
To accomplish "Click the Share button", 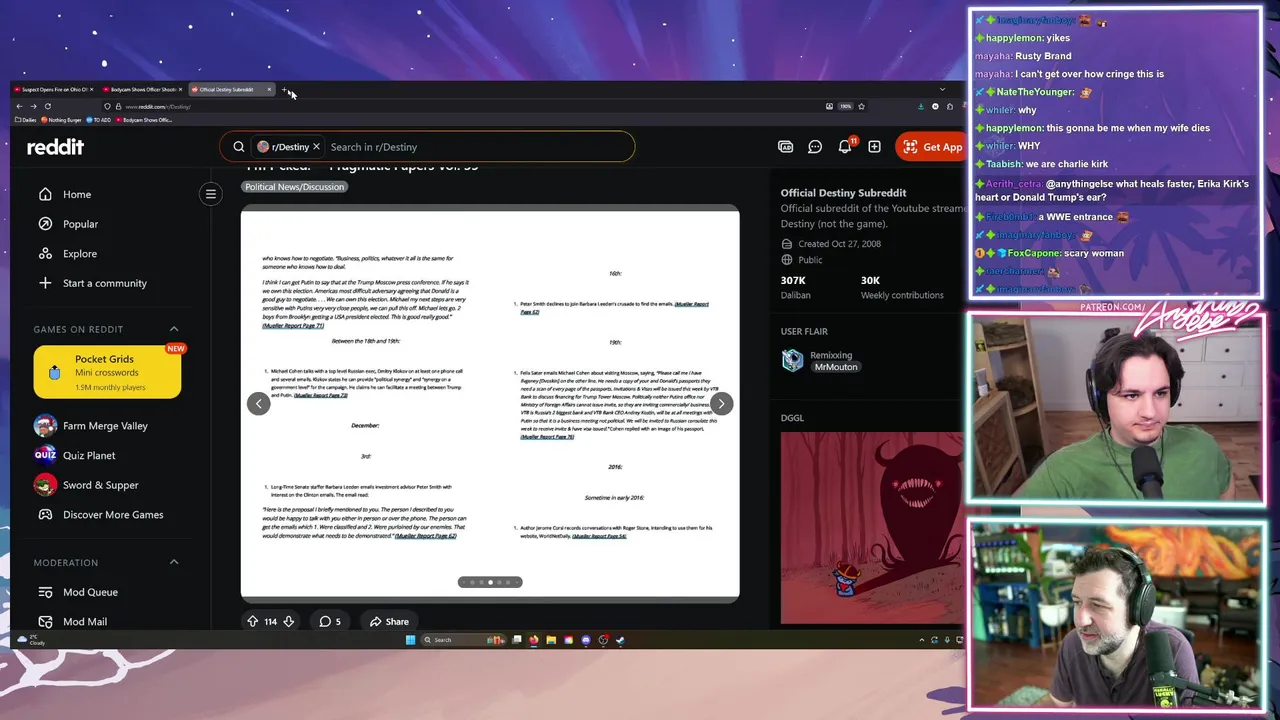I will click(x=389, y=621).
